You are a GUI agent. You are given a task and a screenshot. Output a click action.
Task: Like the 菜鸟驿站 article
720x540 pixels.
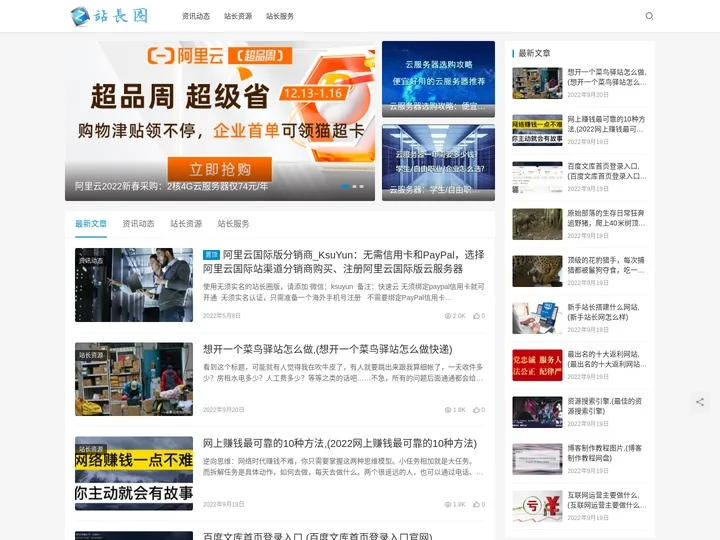477,410
